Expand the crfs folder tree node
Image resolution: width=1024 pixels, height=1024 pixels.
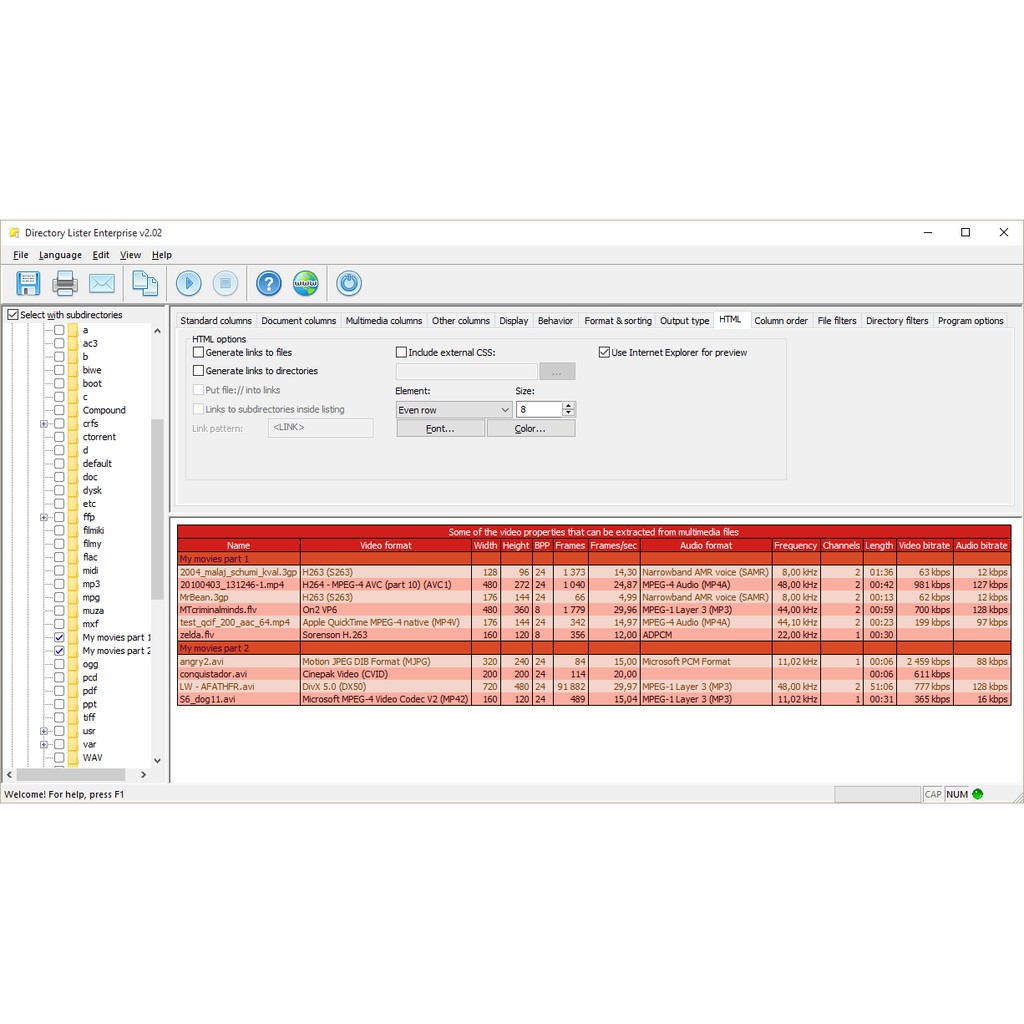pos(44,424)
